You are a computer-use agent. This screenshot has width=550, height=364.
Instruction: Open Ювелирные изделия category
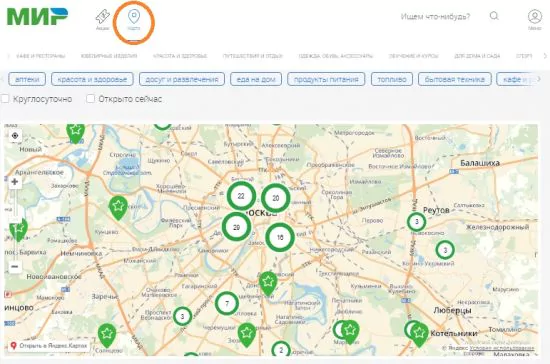tap(109, 56)
